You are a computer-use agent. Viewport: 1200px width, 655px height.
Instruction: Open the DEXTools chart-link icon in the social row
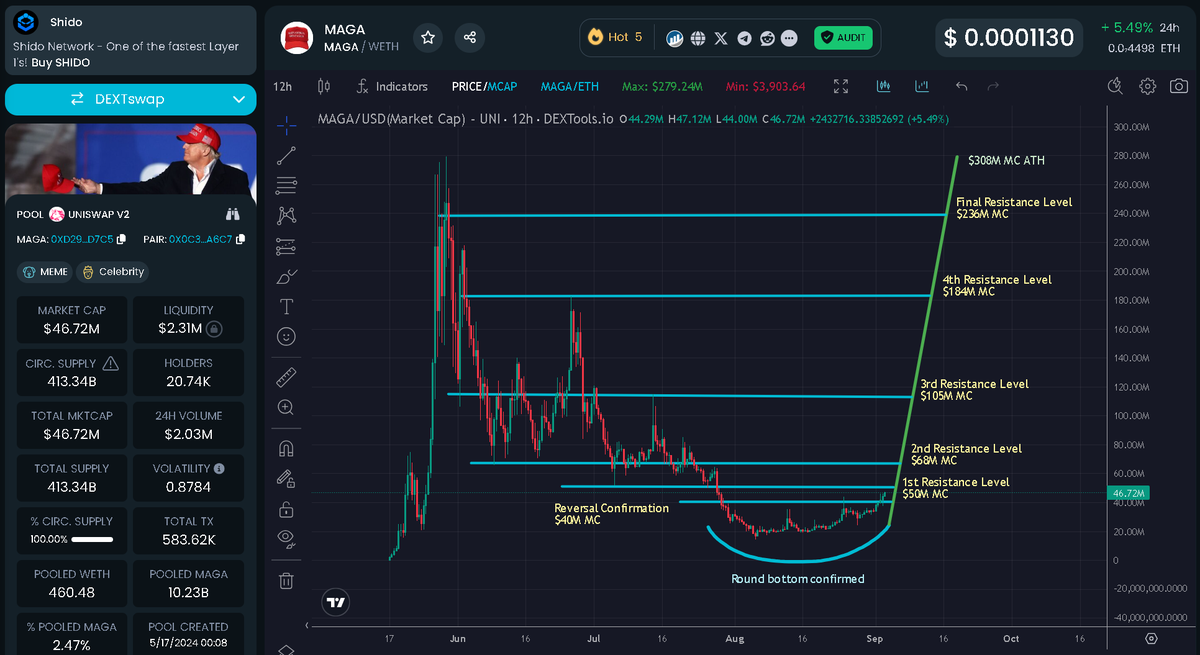675,38
